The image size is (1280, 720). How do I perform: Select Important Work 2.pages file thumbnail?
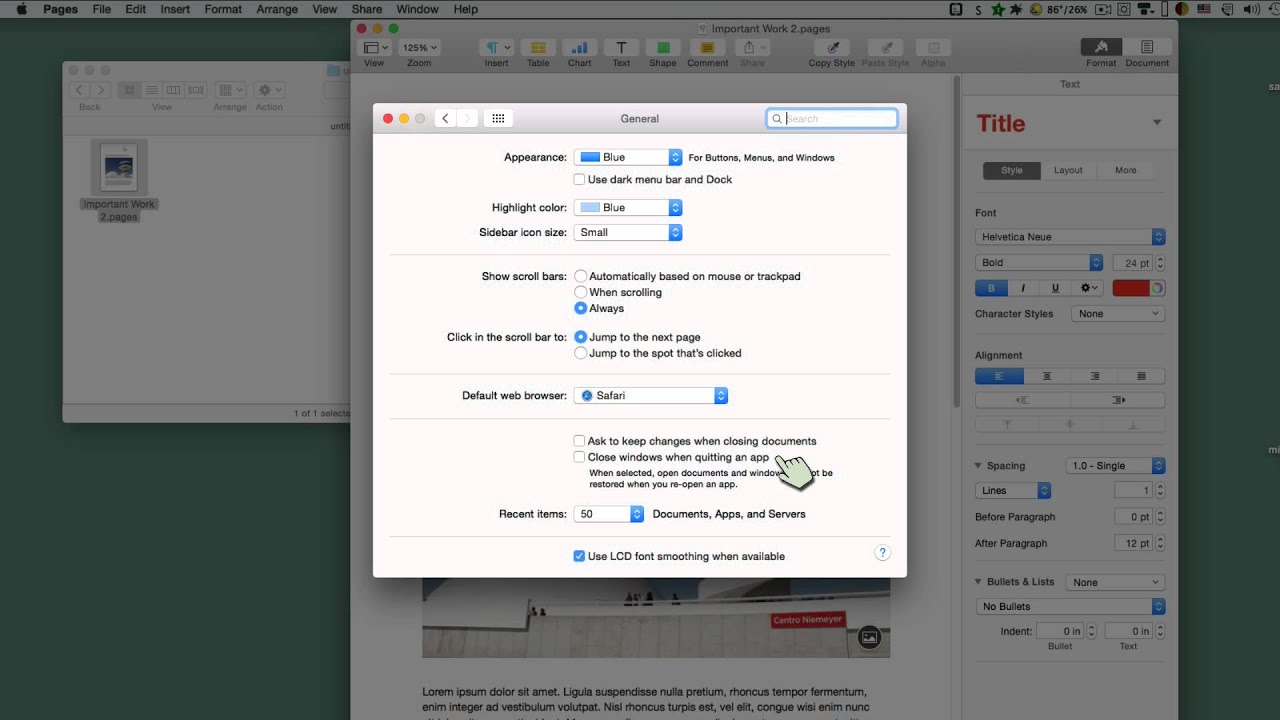click(119, 167)
